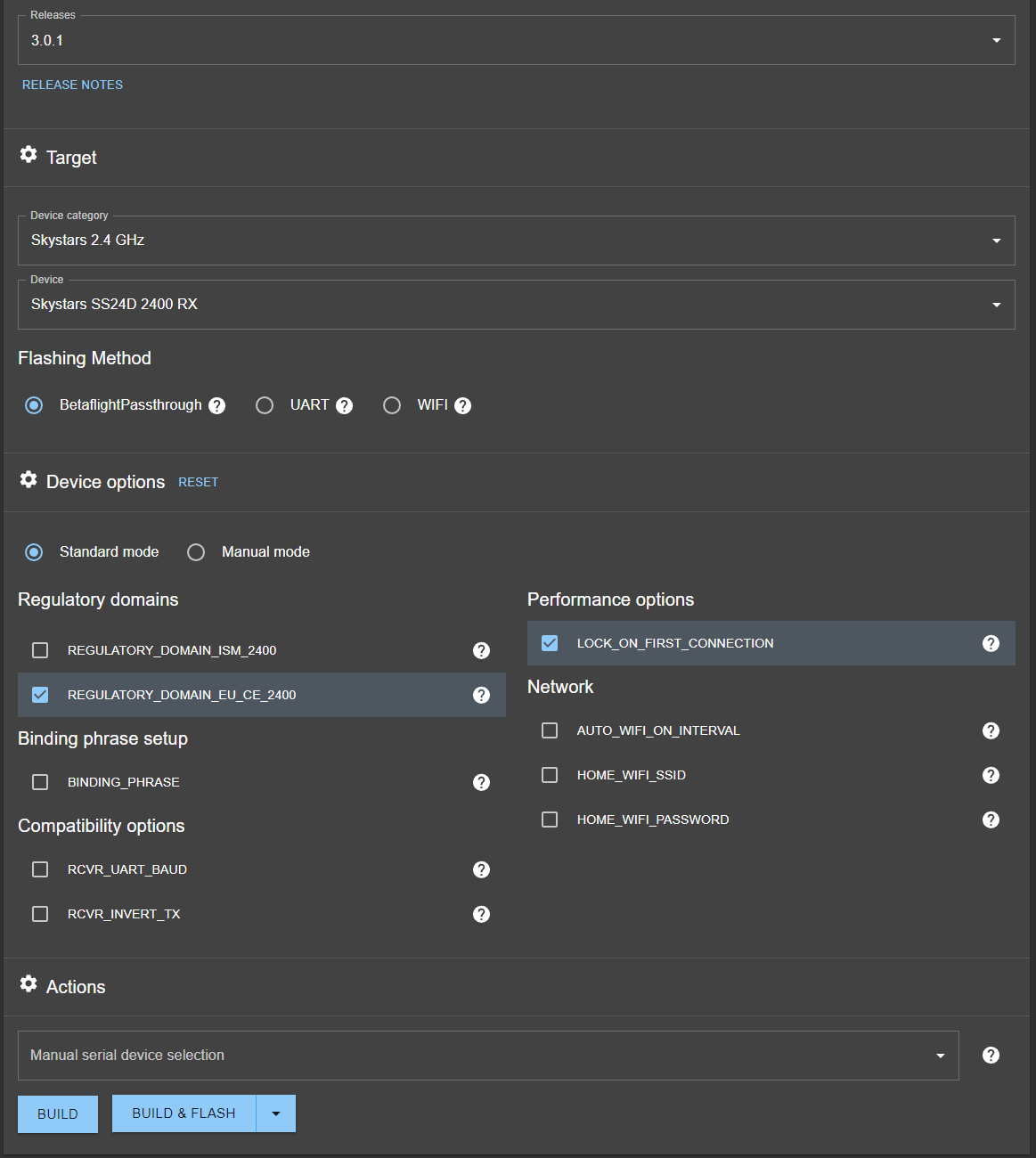Open help for WIFI flashing method
This screenshot has height=1158, width=1036.
click(465, 405)
